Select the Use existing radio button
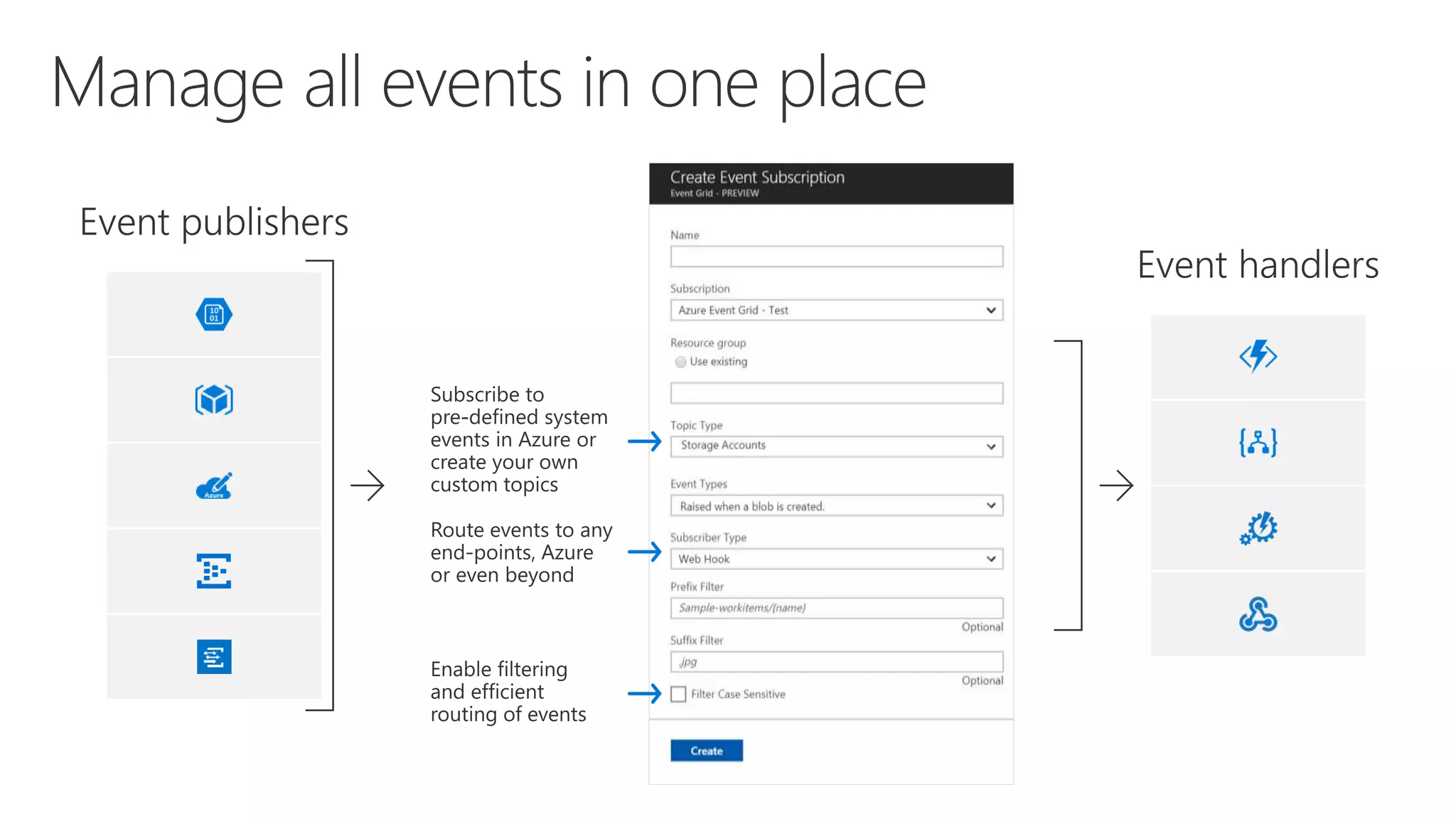1456x819 pixels. click(x=680, y=362)
